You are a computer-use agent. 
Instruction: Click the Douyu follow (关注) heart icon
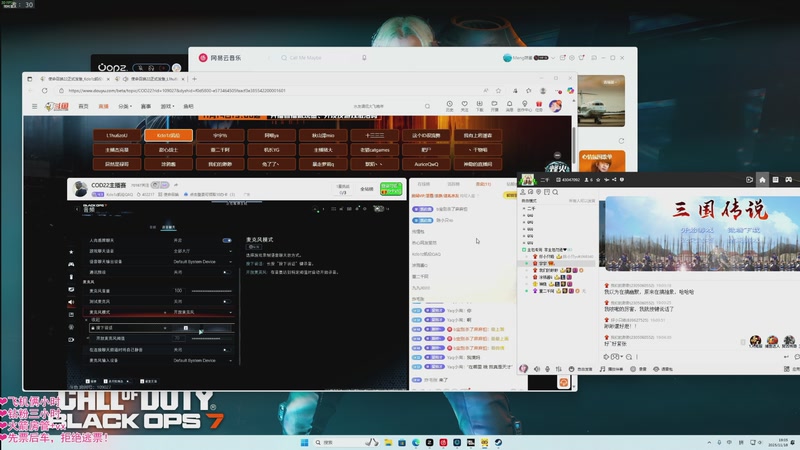tap(464, 106)
